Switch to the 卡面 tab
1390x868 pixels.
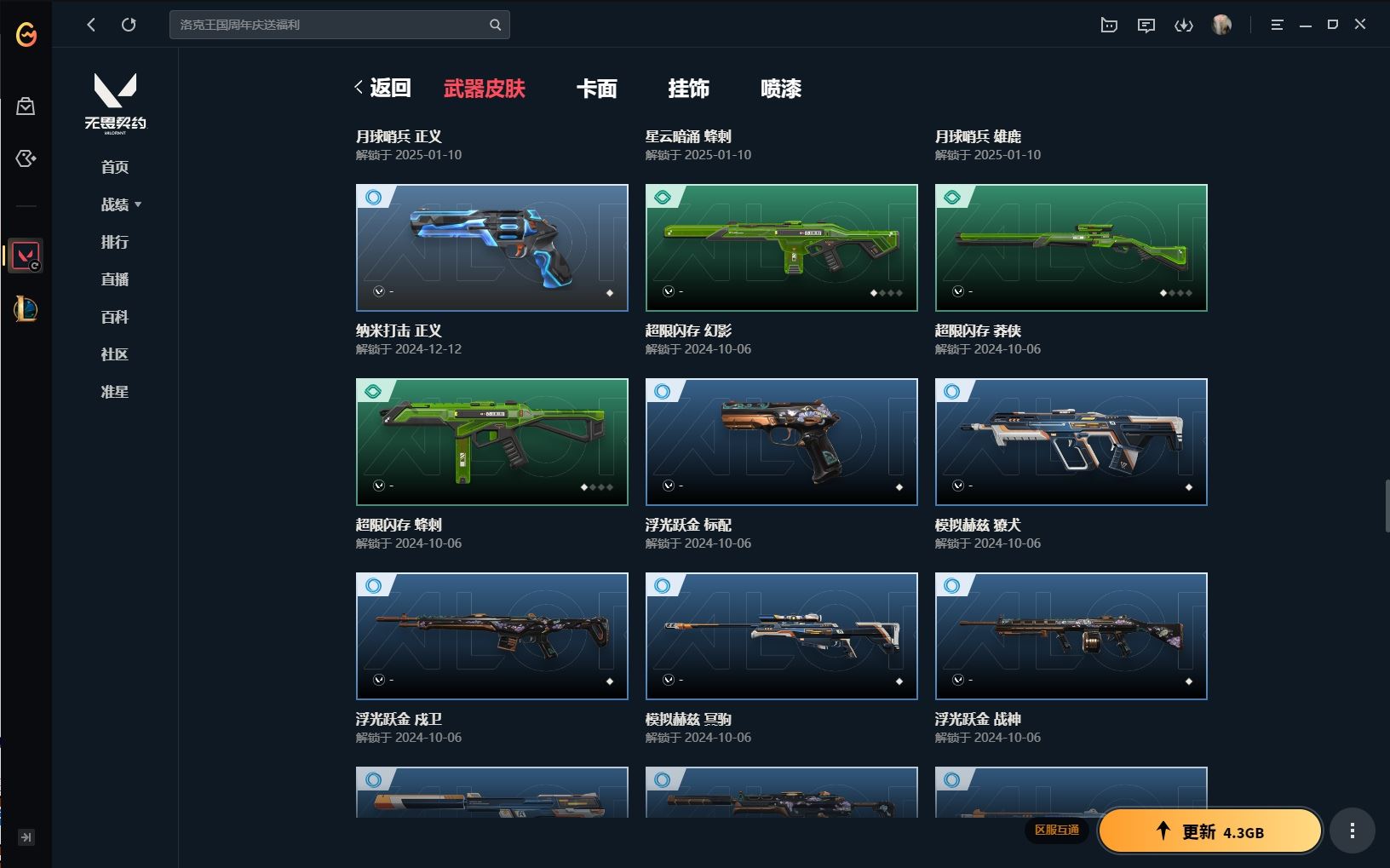click(x=596, y=89)
